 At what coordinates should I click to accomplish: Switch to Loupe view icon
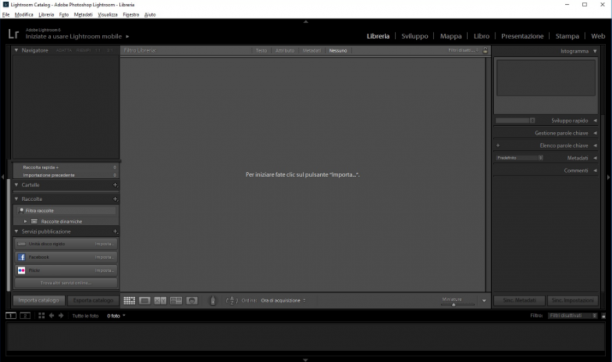click(x=145, y=300)
